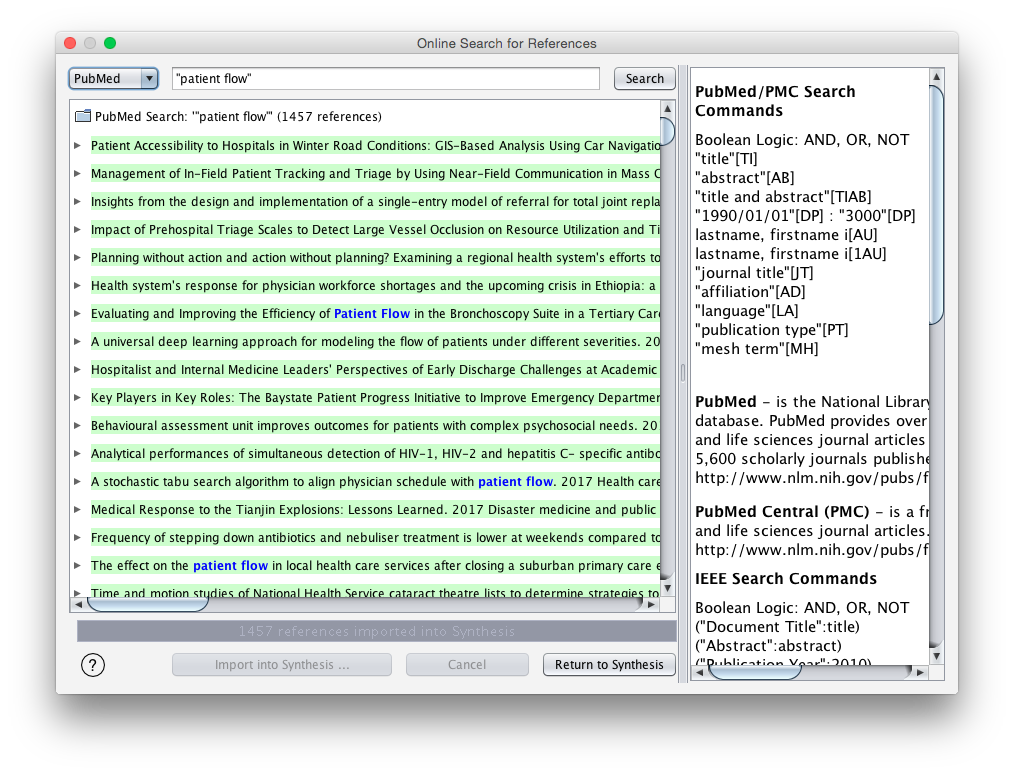The image size is (1014, 774).
Task: Click "title and abstract"[TIAB] command text
Action: click(x=783, y=197)
